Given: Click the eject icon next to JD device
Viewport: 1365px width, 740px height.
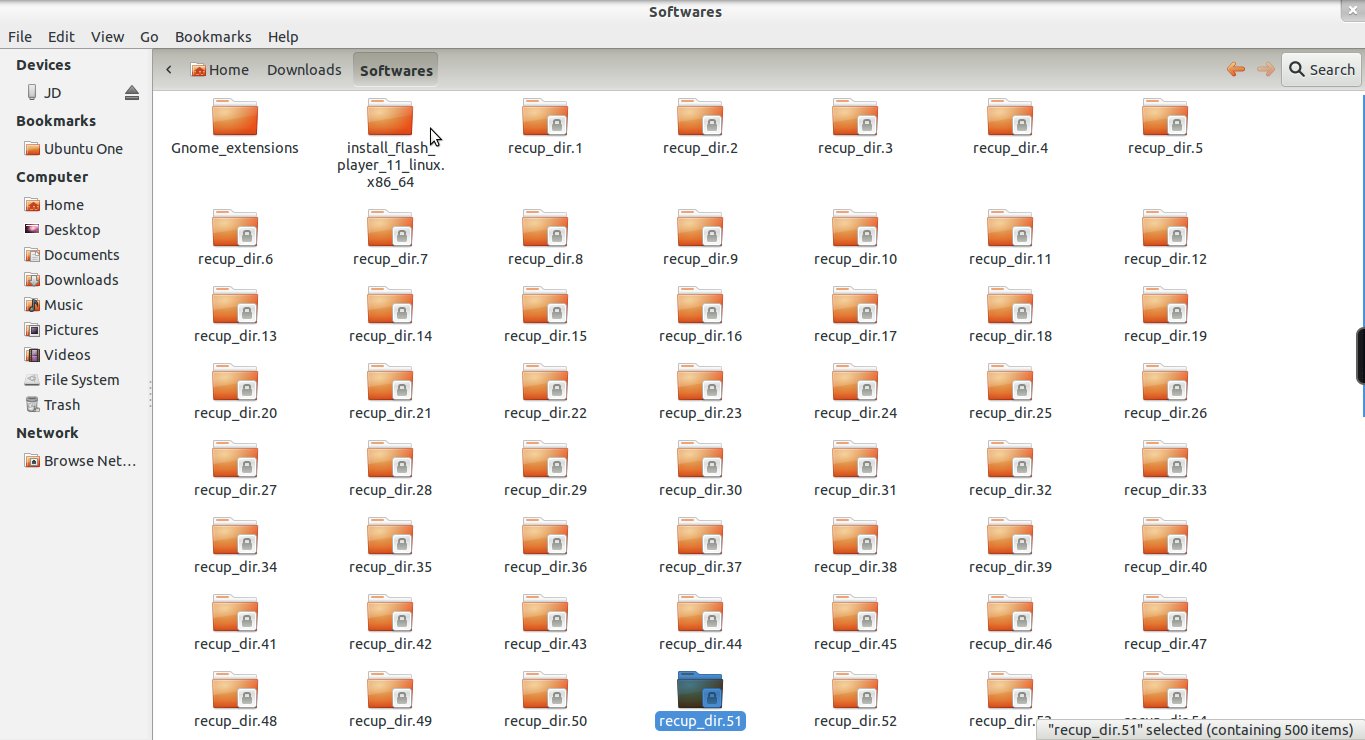Looking at the screenshot, I should pyautogui.click(x=131, y=91).
